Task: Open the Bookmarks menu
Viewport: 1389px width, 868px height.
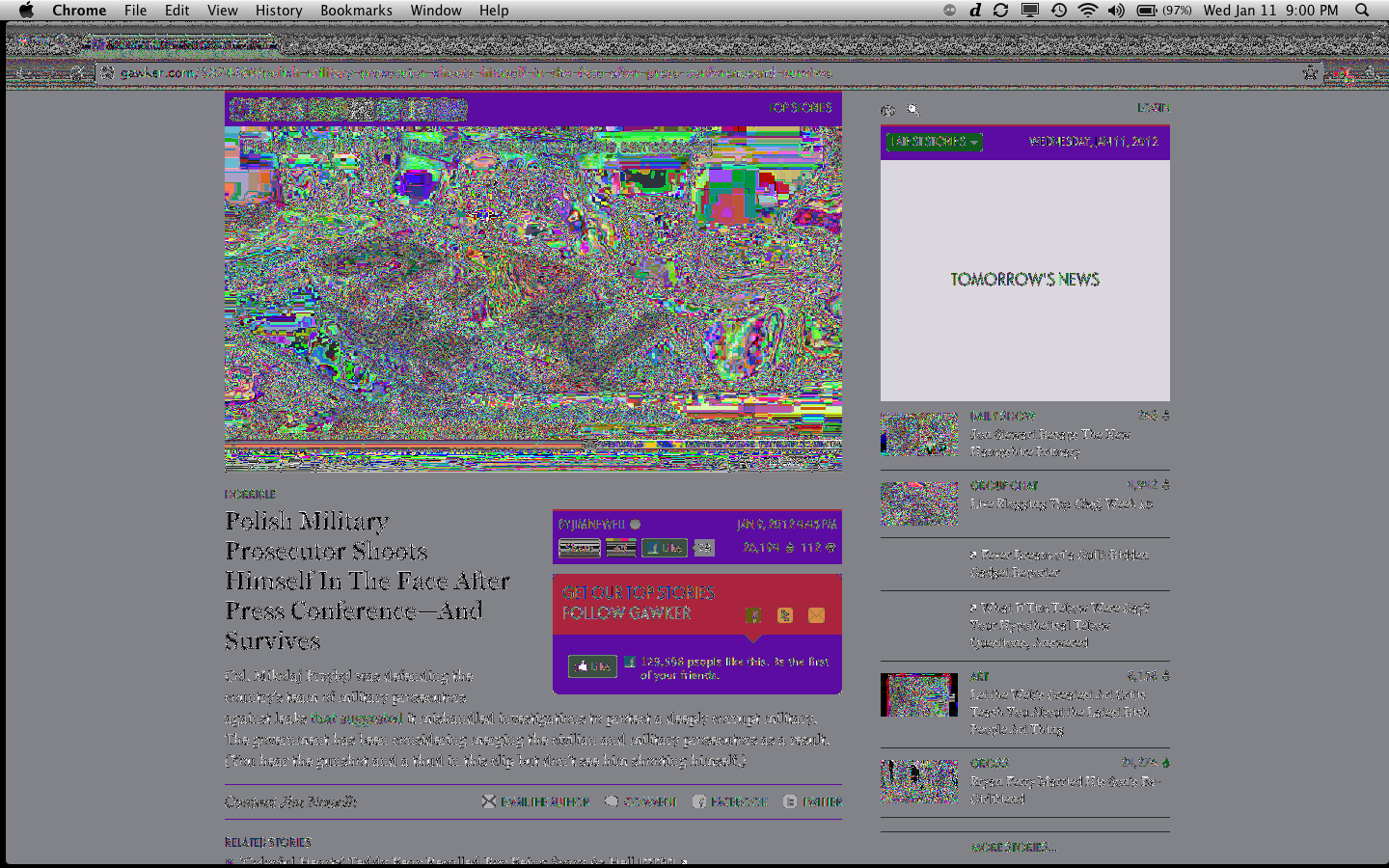Action: 356,10
